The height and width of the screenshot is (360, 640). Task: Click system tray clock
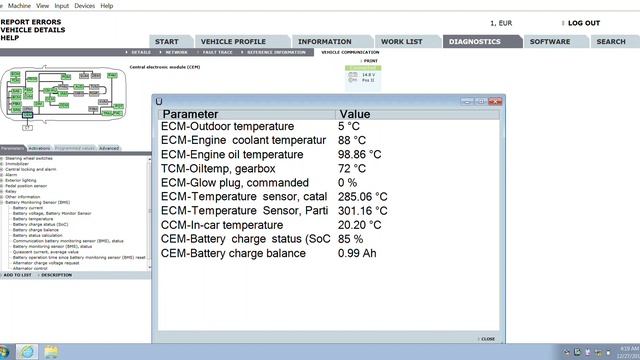coord(629,352)
